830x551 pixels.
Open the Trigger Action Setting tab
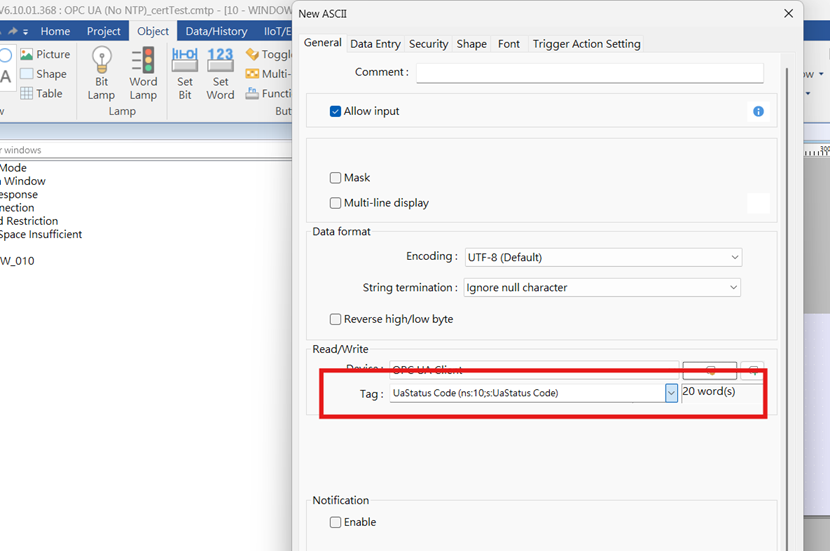(x=587, y=44)
